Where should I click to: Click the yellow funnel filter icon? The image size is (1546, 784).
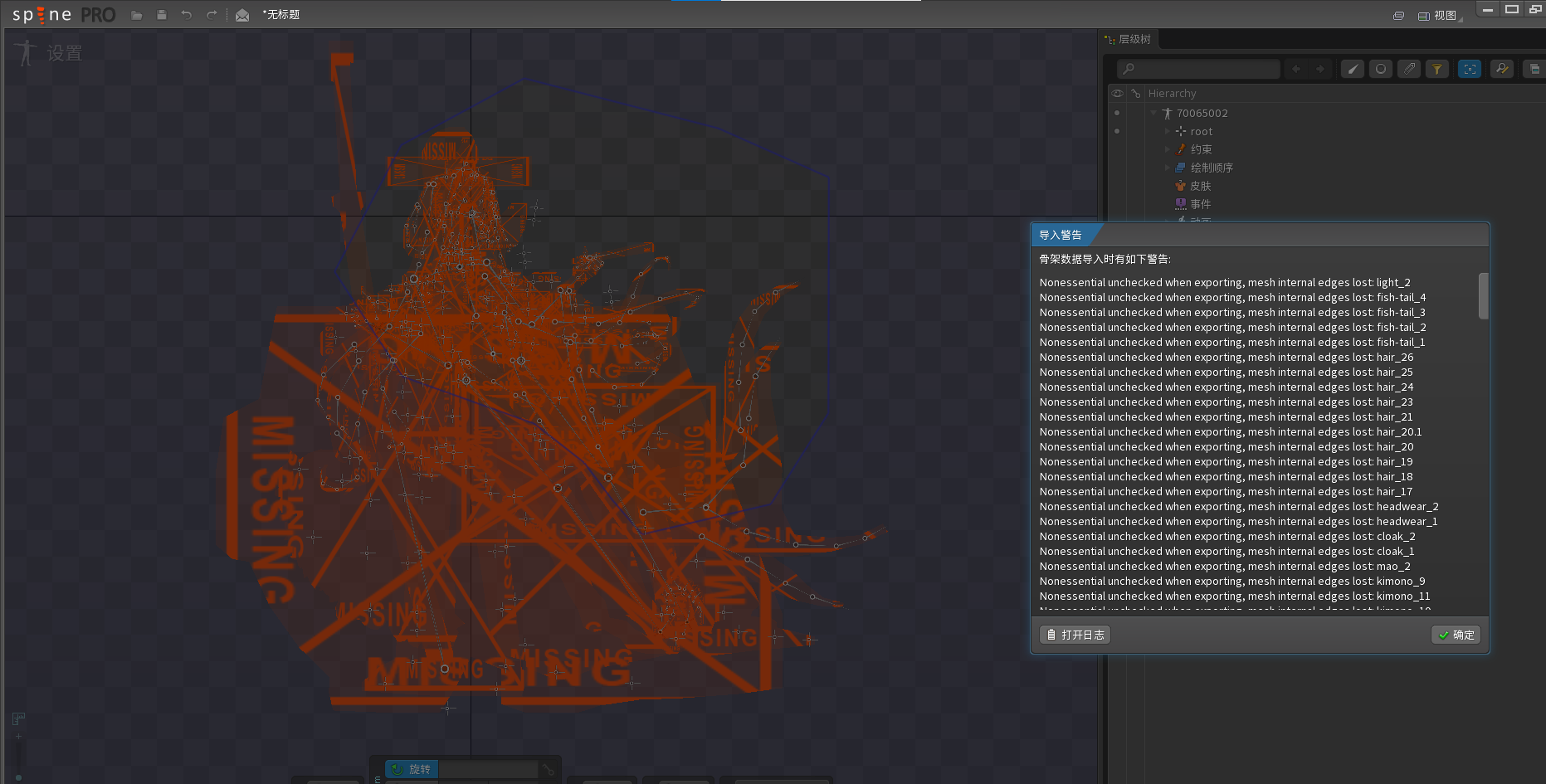pos(1437,69)
